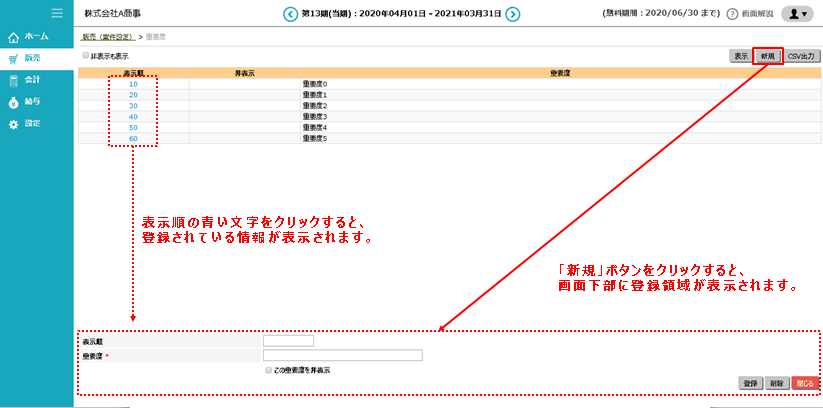Click 重要度 column header
823x408 pixels.
pyautogui.click(x=560, y=73)
